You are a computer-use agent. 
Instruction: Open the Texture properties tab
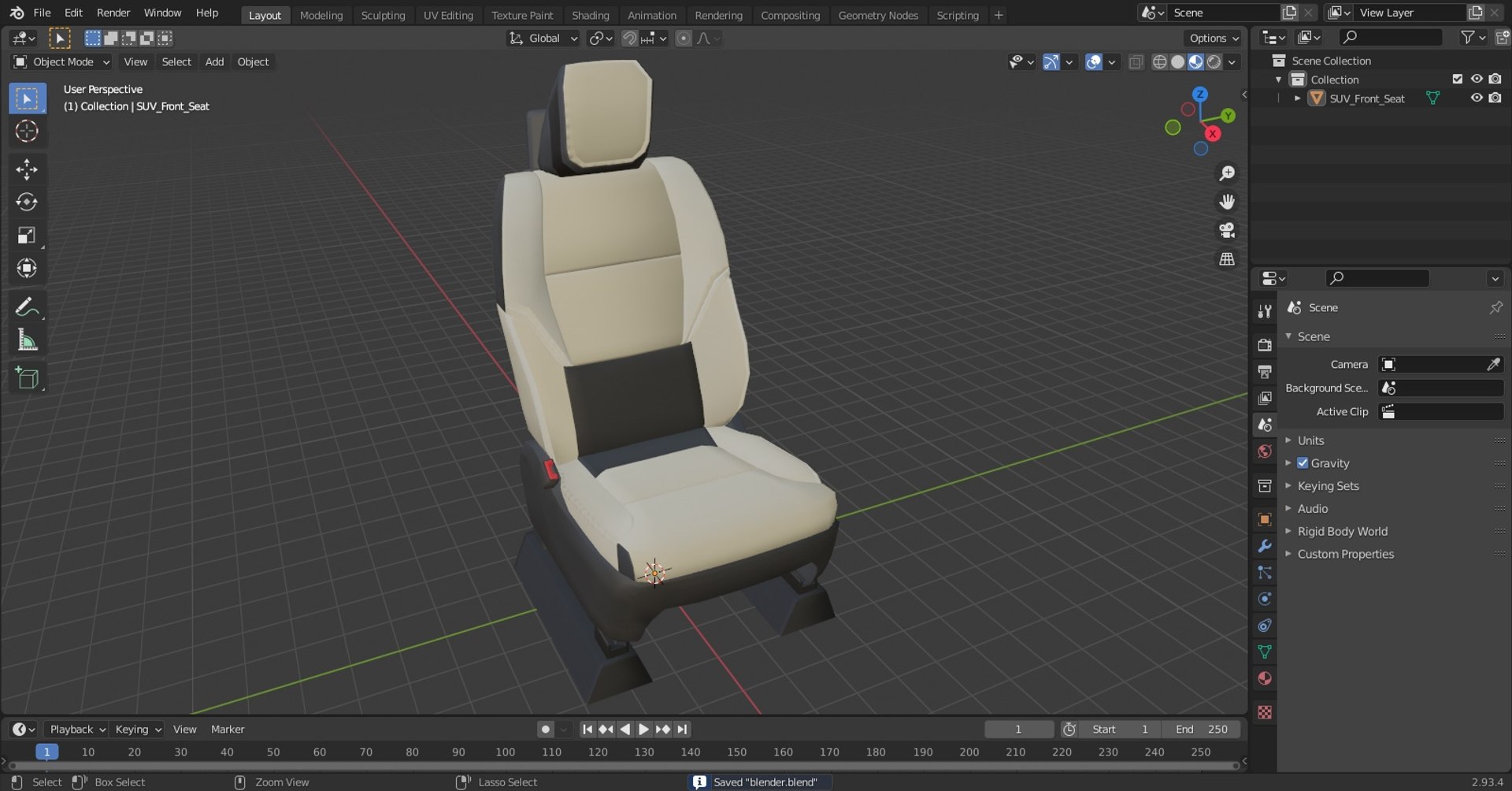[1265, 712]
